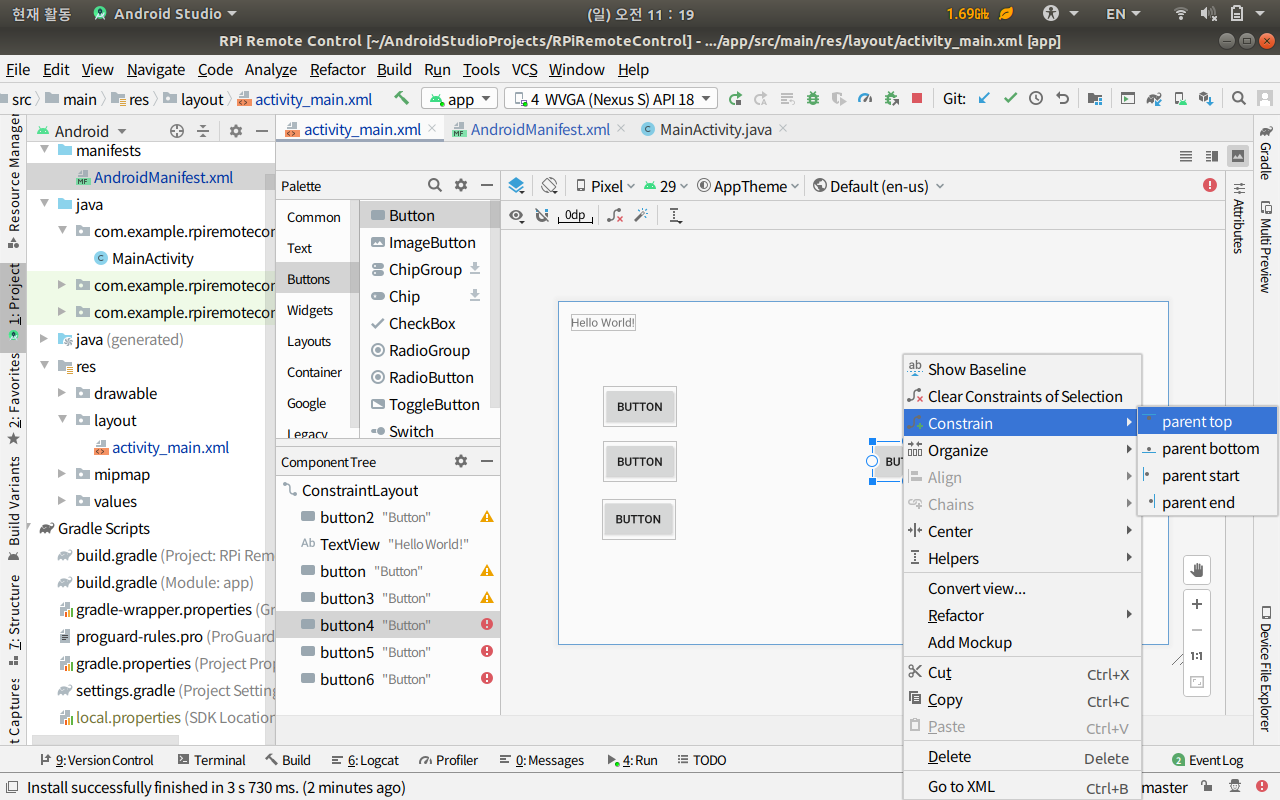Open Search Everywhere magnifier in toolbar

(x=1238, y=98)
